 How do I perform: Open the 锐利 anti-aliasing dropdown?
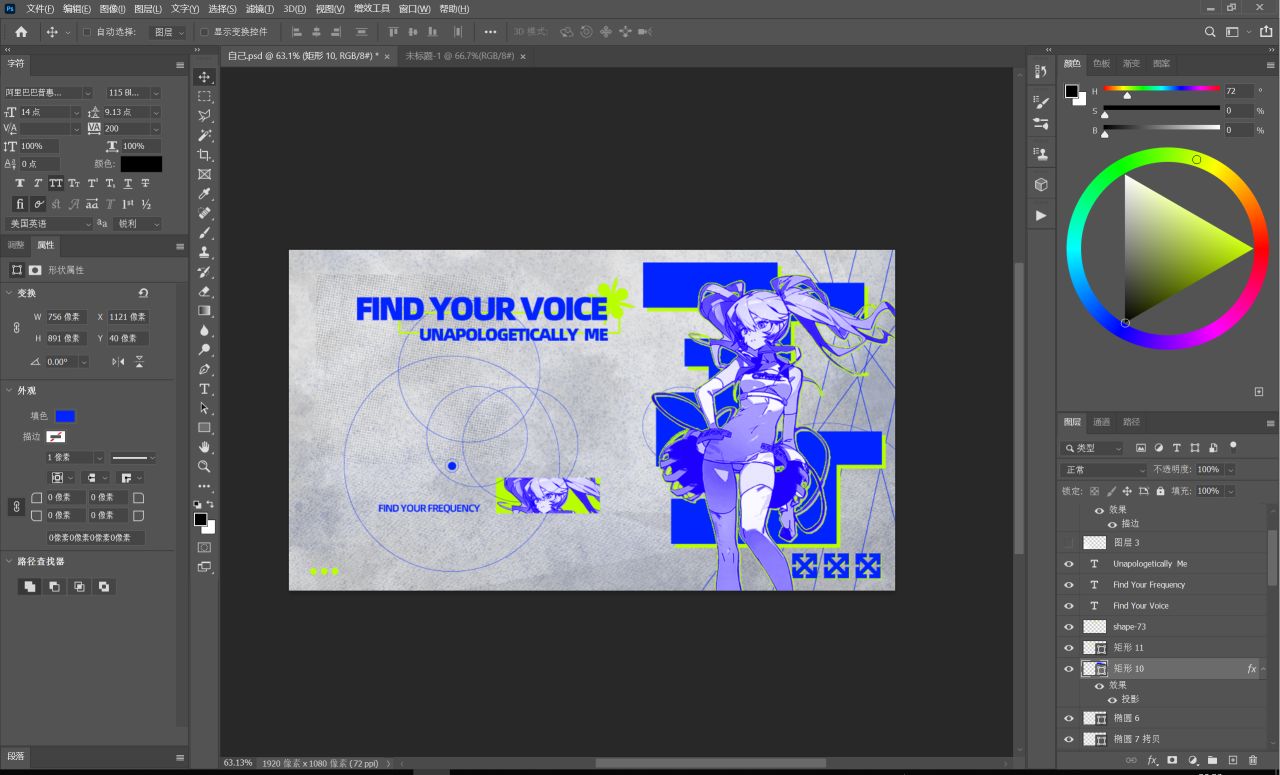point(137,224)
